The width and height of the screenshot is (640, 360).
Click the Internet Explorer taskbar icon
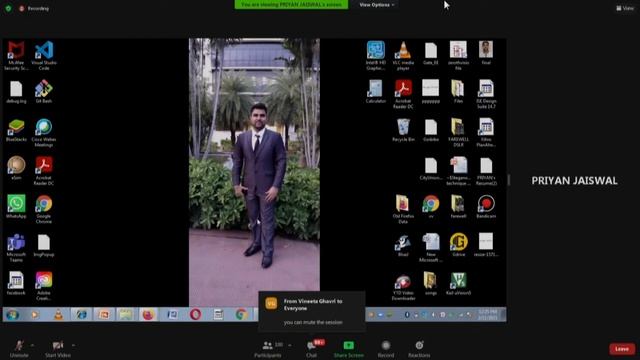[81, 314]
